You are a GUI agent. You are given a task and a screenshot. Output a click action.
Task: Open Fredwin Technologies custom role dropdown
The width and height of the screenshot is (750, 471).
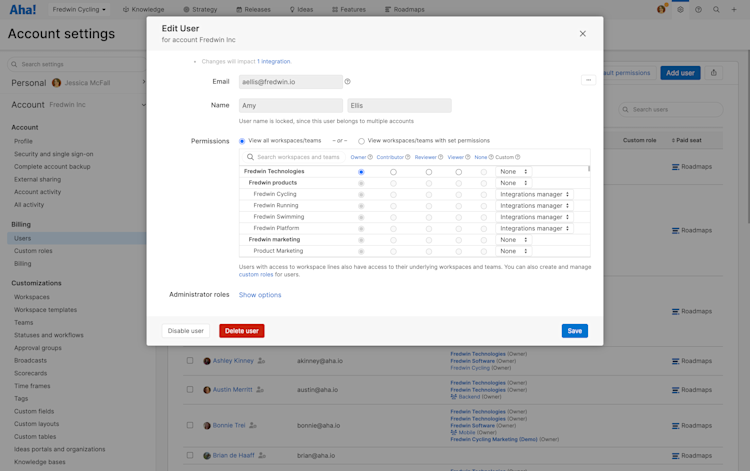(514, 172)
